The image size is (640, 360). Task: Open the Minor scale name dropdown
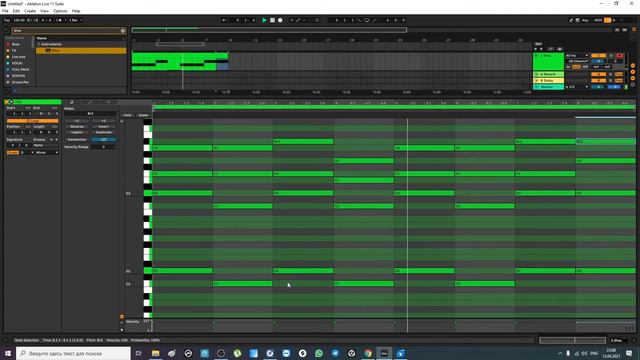tap(47, 152)
